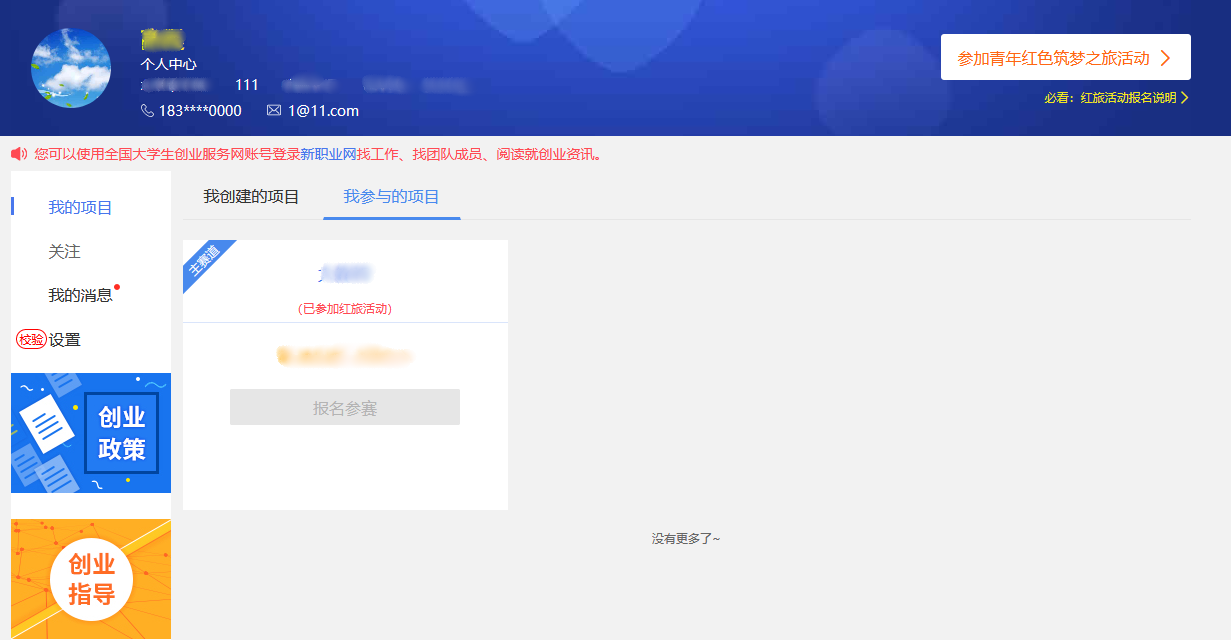
Task: Follow the 新职业网 link in the notice
Action: coord(328,154)
